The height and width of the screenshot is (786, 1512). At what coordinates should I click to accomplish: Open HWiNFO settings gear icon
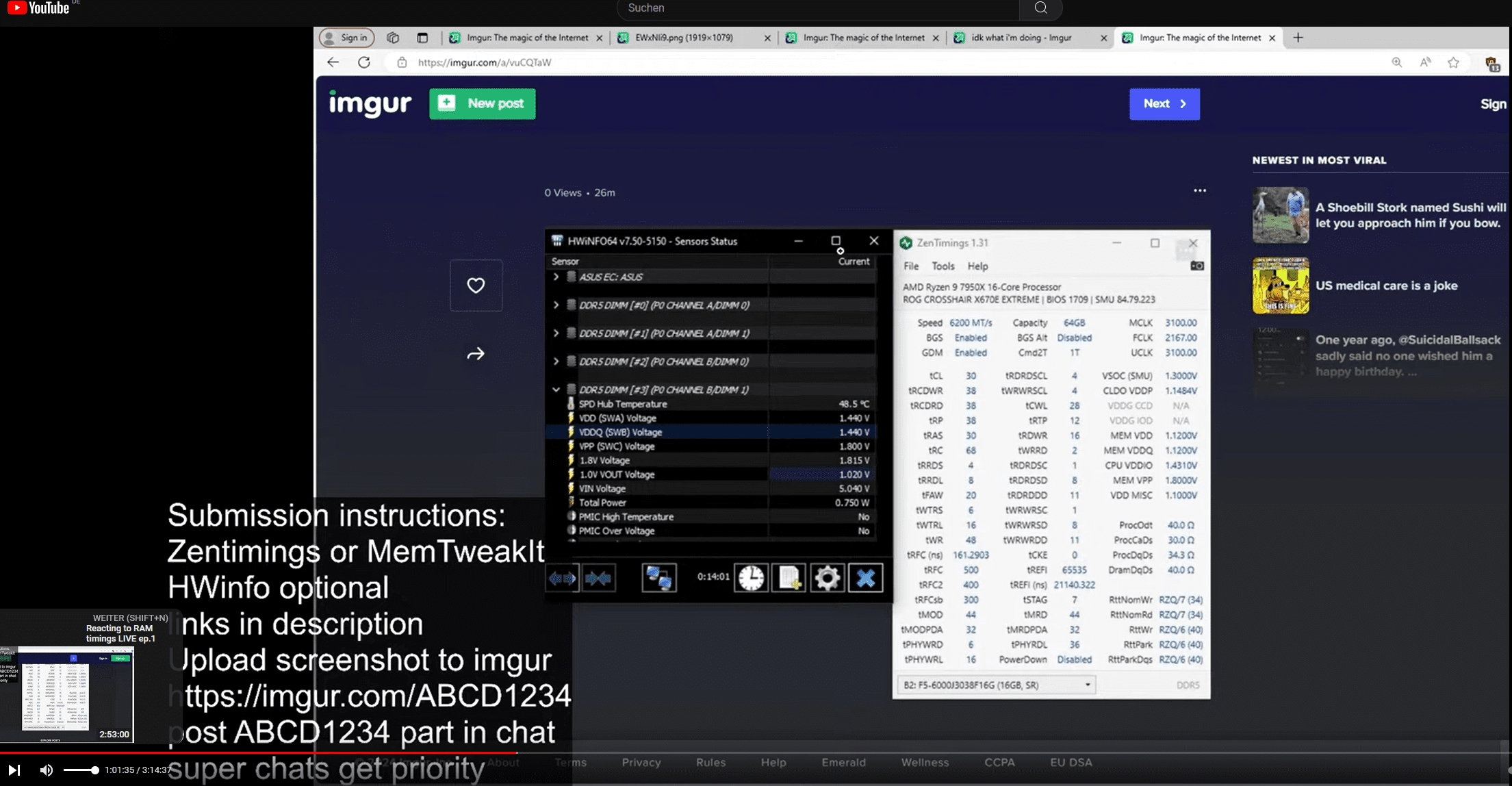(827, 579)
